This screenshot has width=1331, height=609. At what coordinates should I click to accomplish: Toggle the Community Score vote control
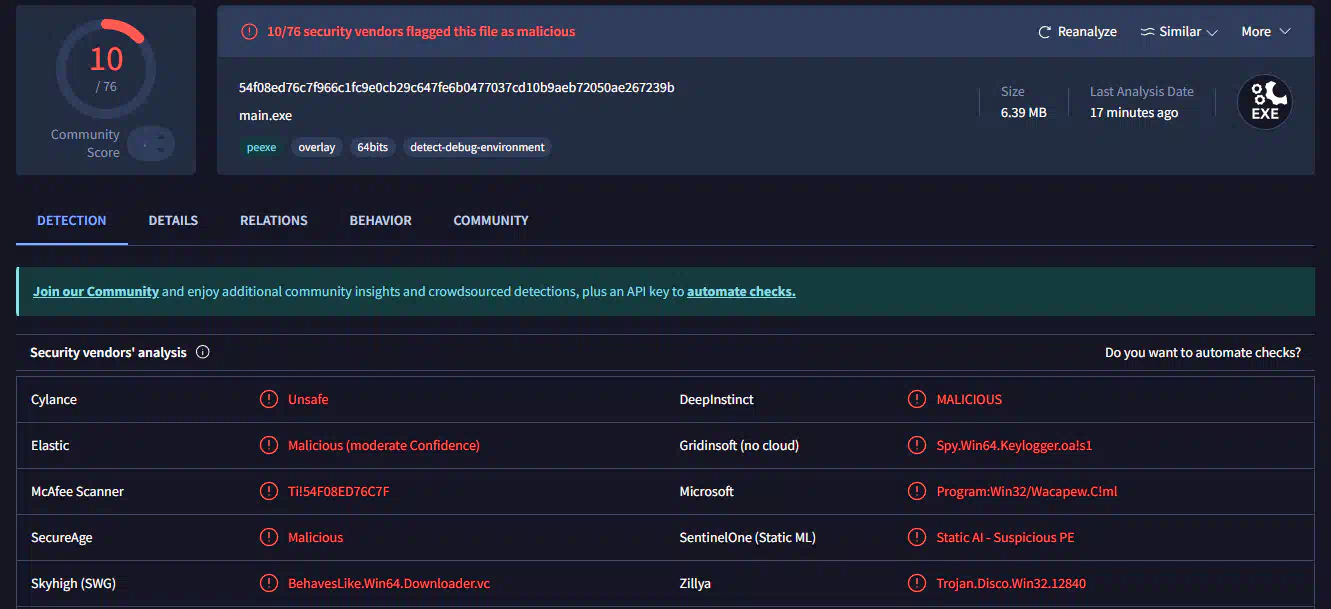pos(151,144)
